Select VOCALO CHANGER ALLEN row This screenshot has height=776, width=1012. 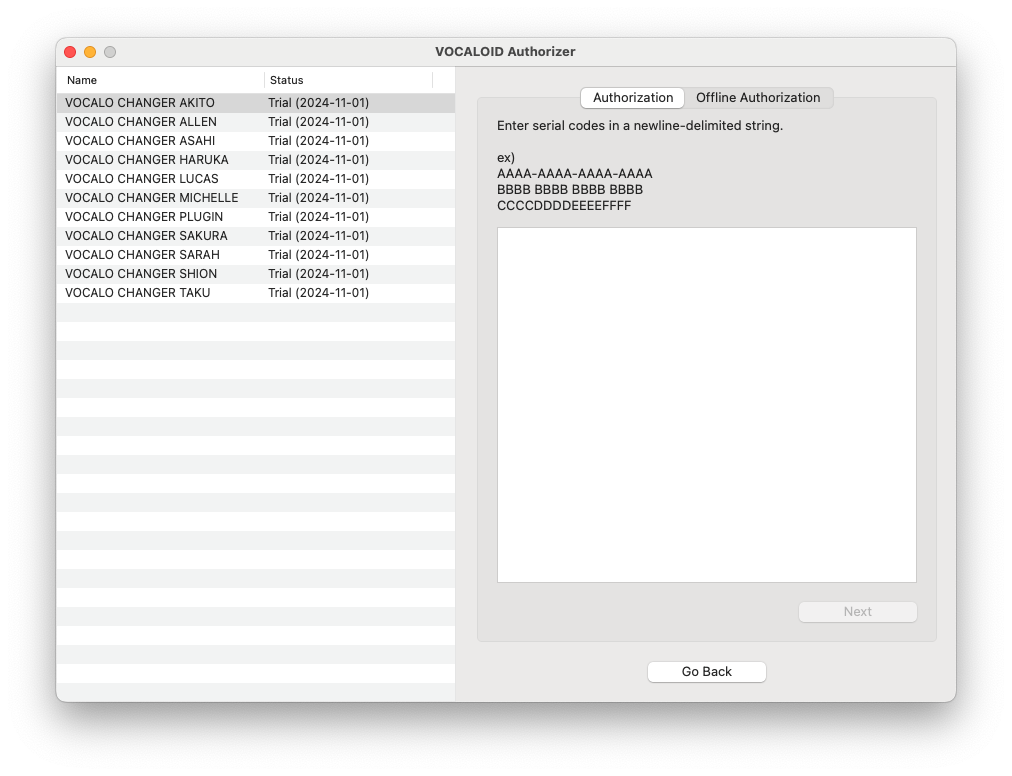pos(256,121)
